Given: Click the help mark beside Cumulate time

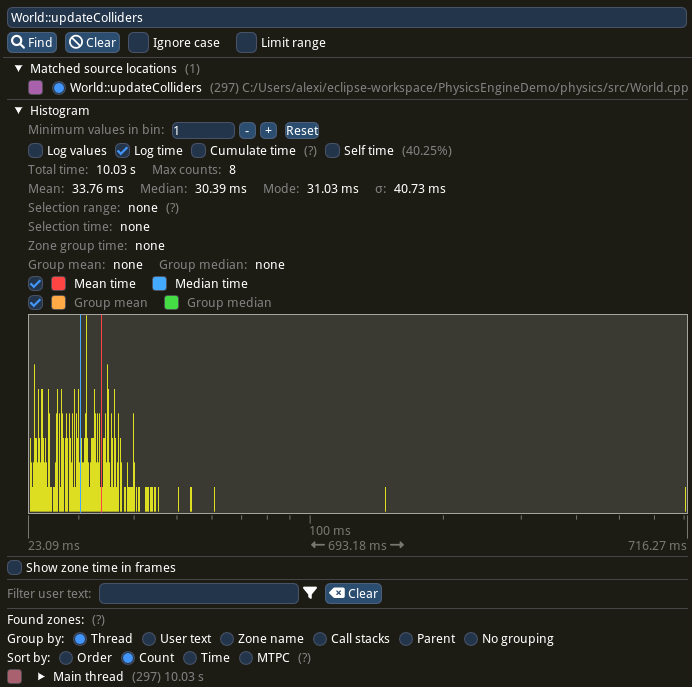Looking at the screenshot, I should point(310,151).
